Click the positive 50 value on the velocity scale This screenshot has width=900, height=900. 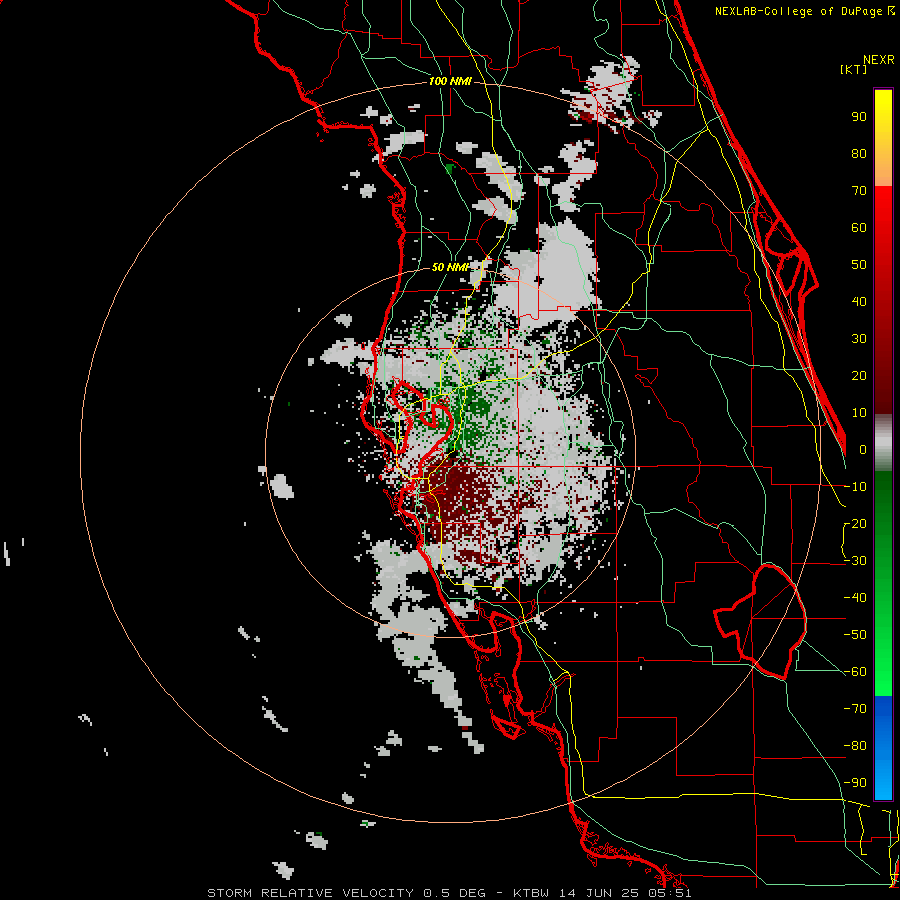point(859,265)
